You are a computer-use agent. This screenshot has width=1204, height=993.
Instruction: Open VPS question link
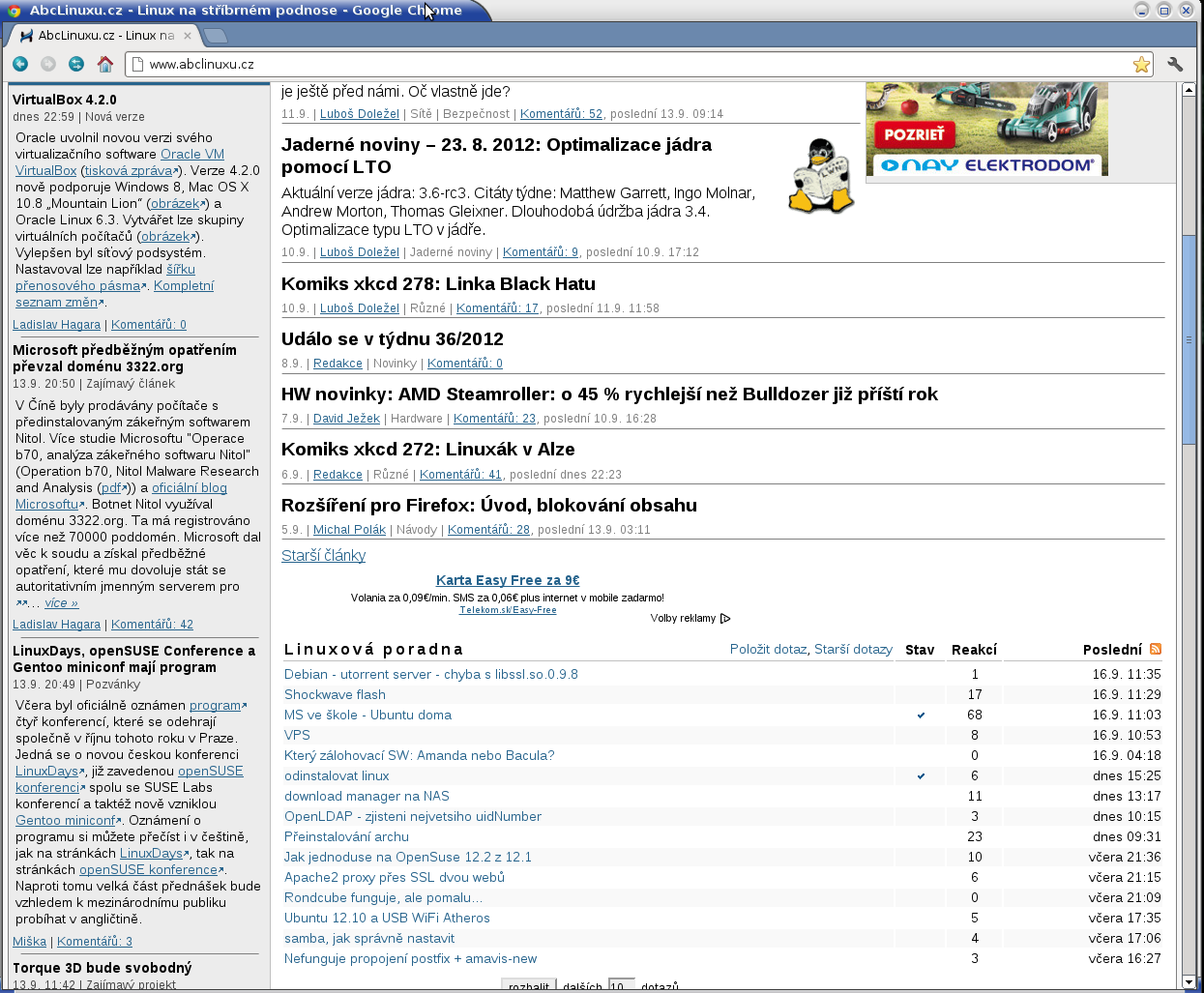[x=297, y=736]
